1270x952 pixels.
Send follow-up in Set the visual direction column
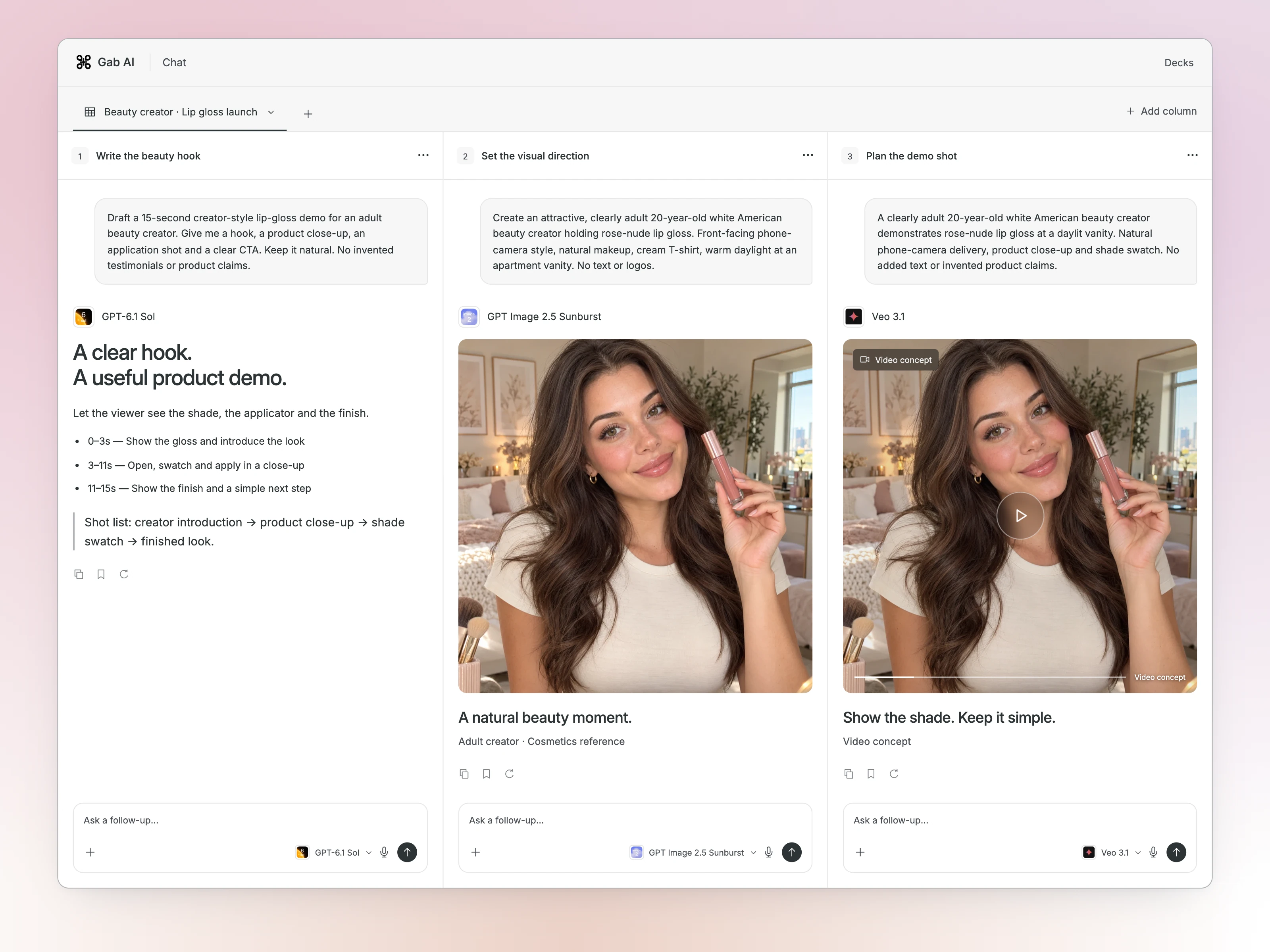point(792,852)
